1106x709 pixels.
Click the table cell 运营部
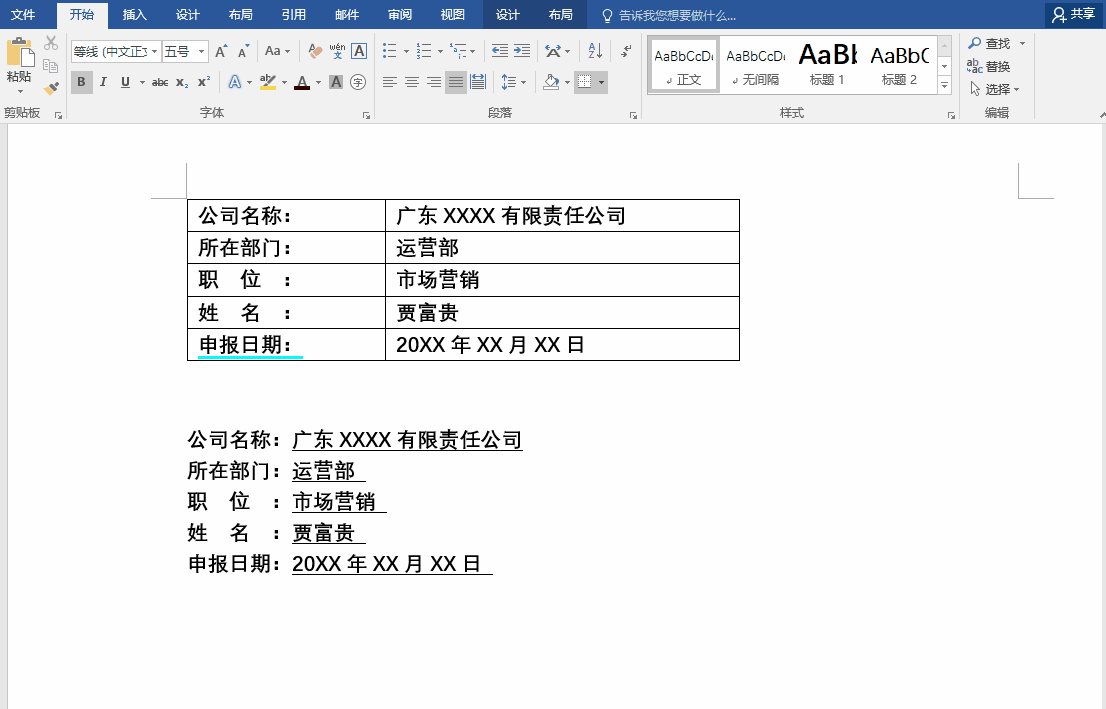562,248
